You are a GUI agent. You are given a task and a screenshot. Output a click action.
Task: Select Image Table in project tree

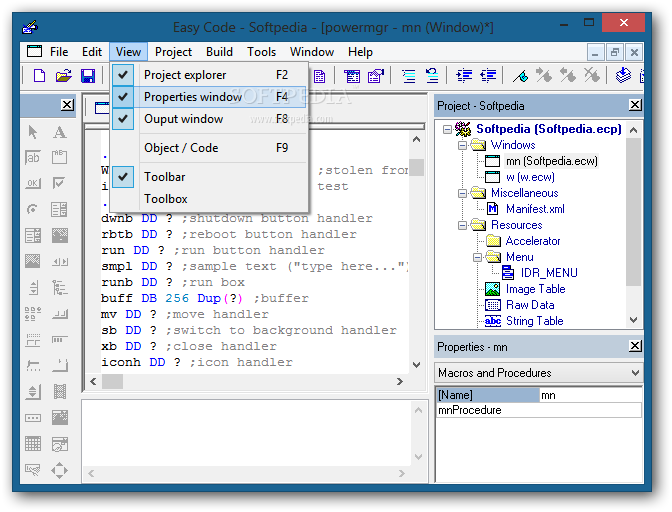(535, 289)
